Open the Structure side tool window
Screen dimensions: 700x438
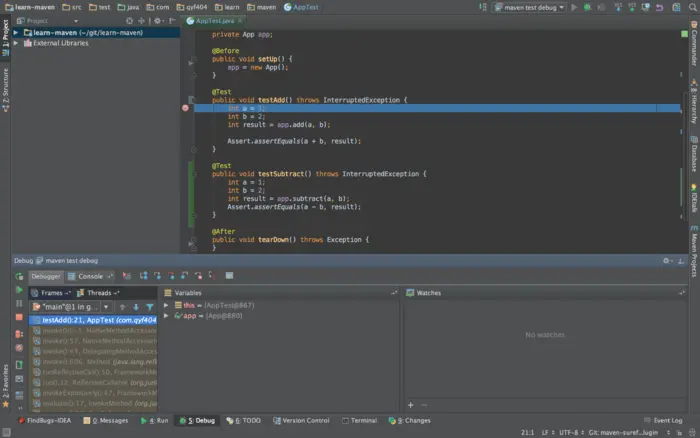click(x=5, y=89)
